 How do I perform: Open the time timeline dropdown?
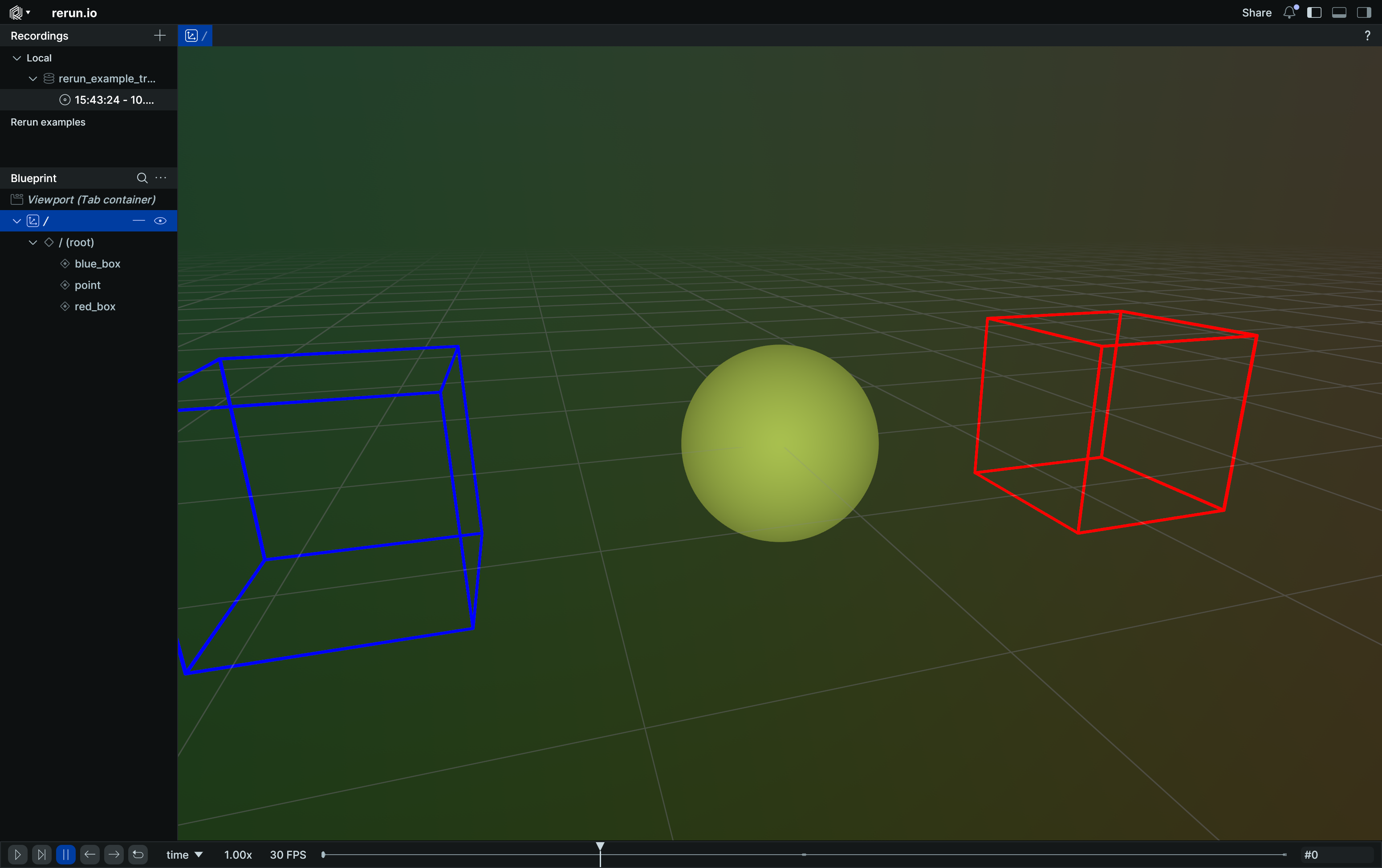click(x=184, y=855)
